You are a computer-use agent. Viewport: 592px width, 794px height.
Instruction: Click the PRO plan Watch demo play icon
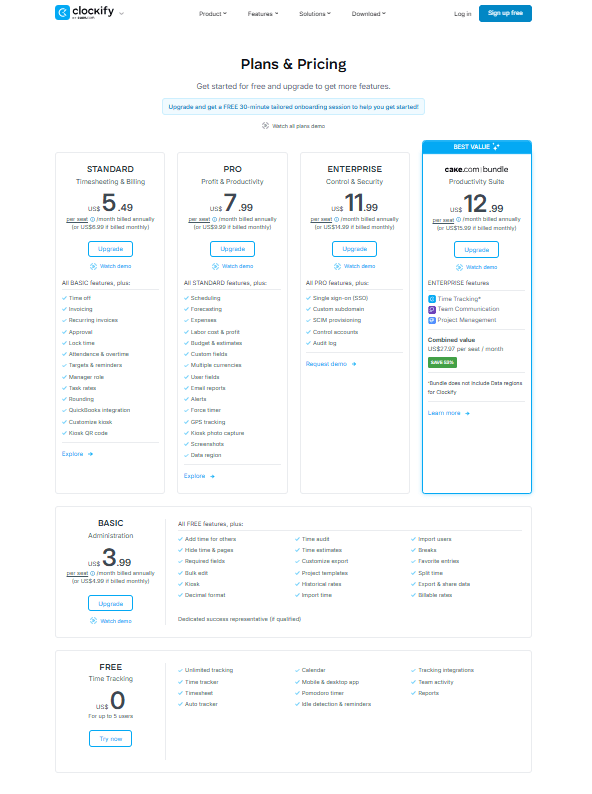coord(215,266)
